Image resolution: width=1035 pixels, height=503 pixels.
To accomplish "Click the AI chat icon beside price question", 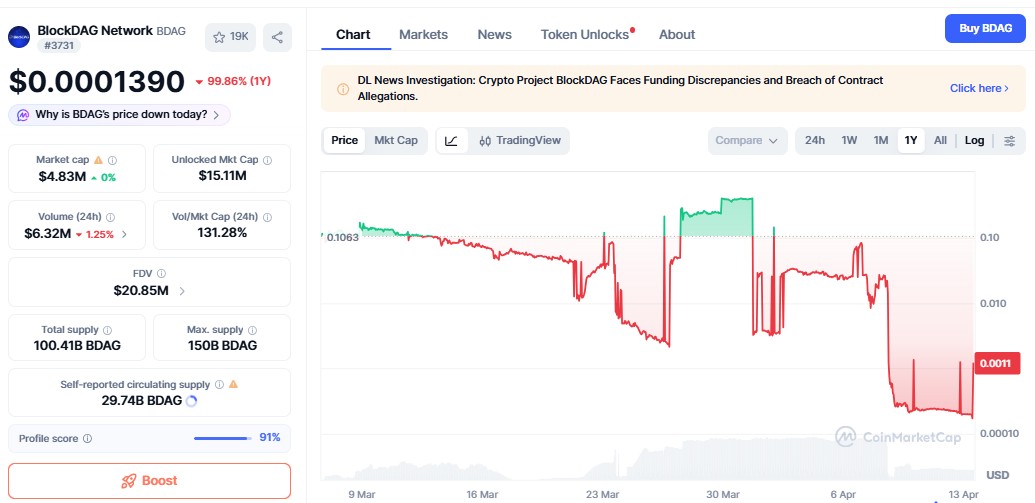I will pyautogui.click(x=23, y=115).
